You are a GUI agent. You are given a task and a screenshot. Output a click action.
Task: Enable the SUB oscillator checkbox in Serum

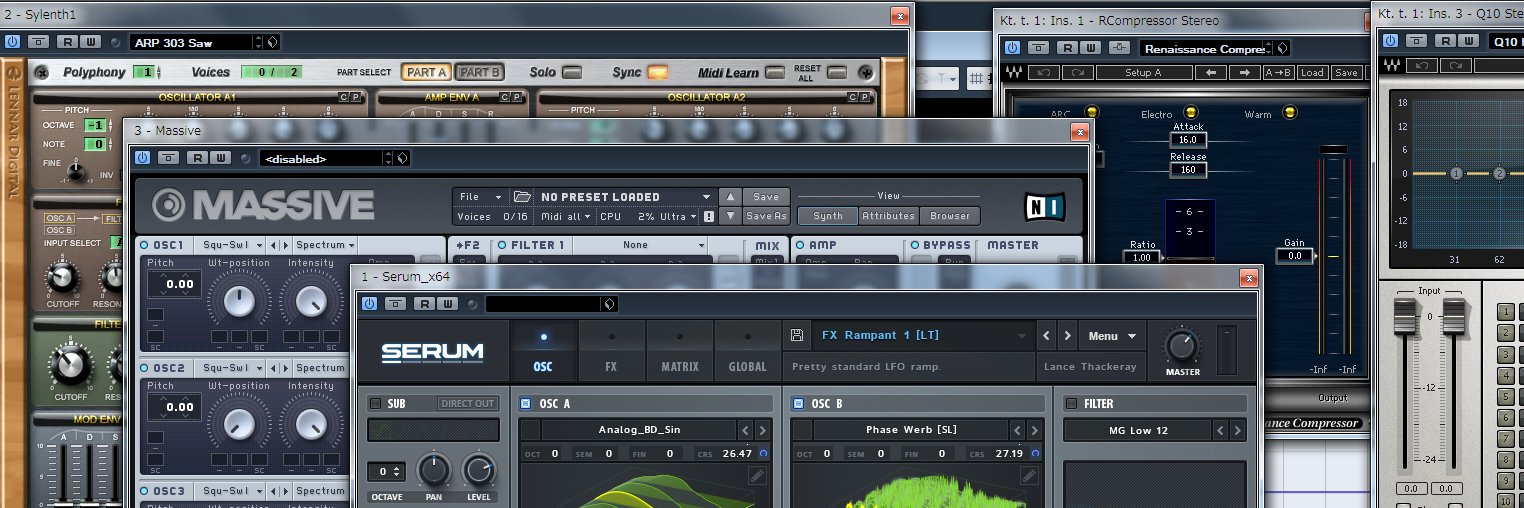[375, 404]
